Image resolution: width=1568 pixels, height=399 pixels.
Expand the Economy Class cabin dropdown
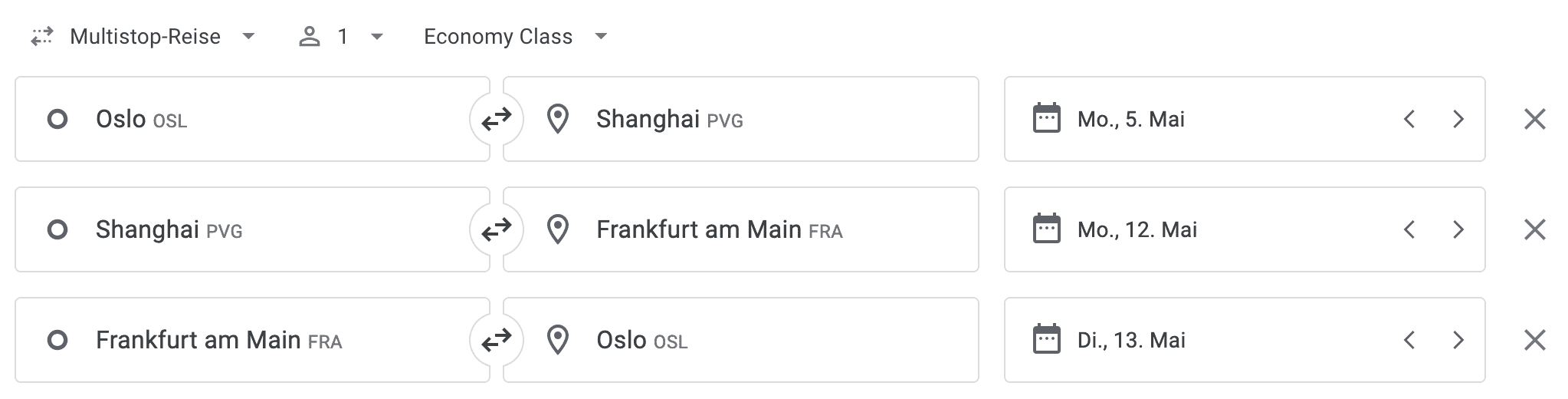click(x=515, y=37)
